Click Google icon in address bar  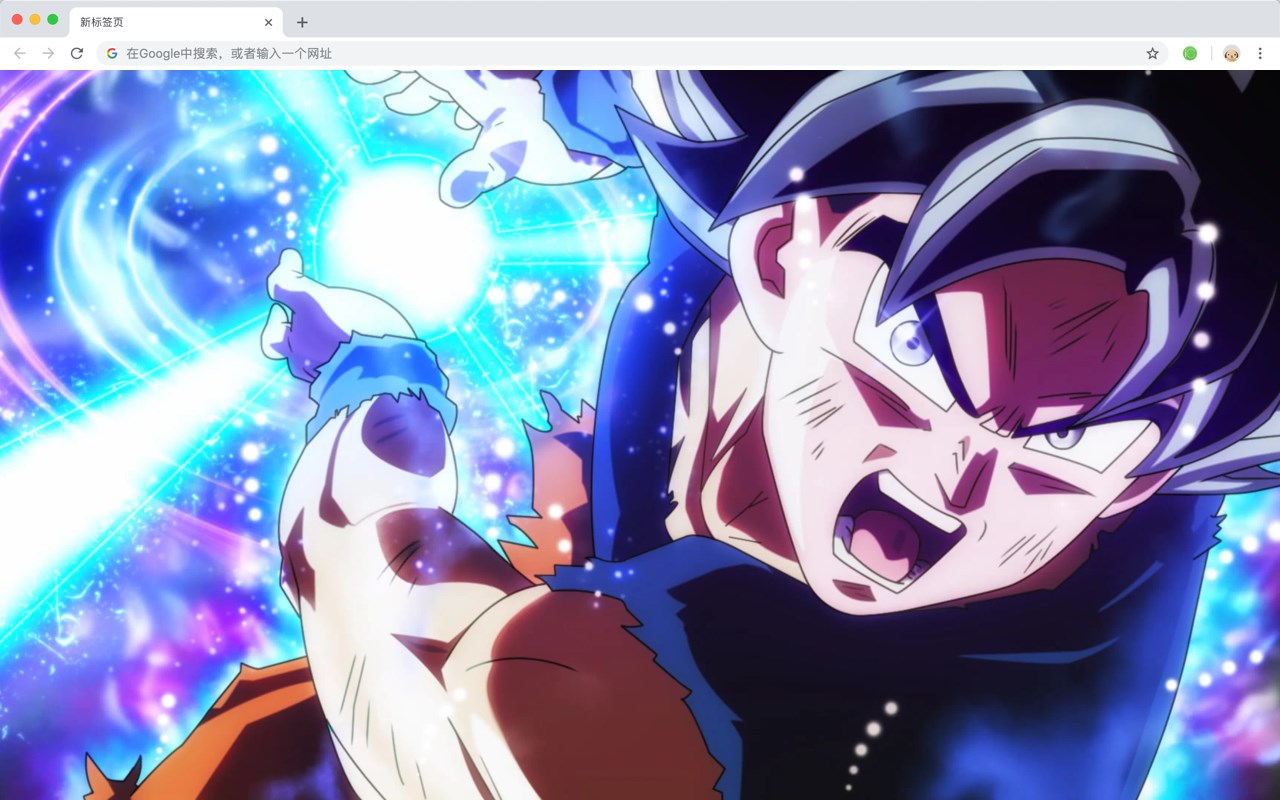(x=112, y=53)
